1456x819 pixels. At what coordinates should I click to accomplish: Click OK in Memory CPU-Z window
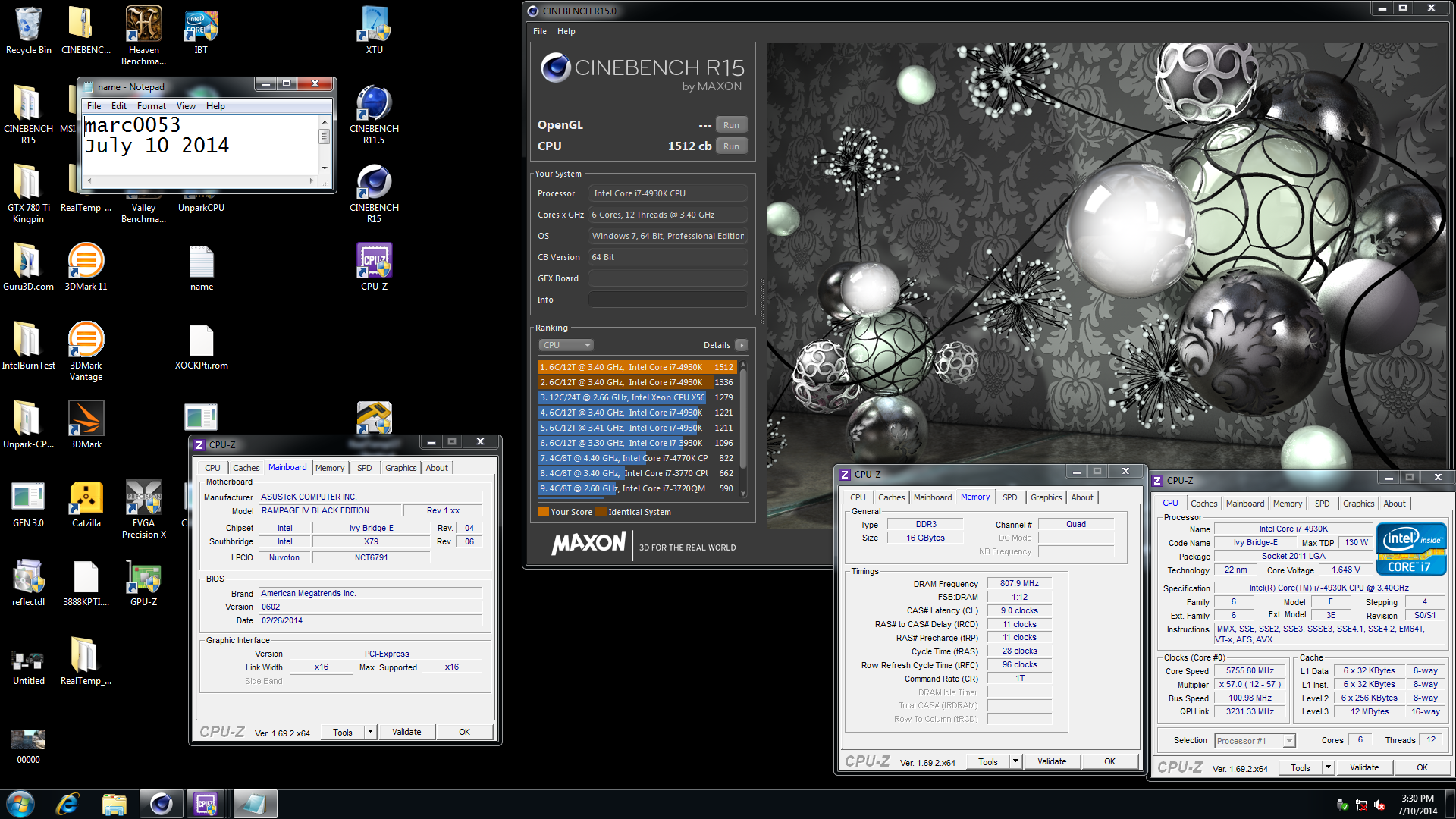(1109, 761)
